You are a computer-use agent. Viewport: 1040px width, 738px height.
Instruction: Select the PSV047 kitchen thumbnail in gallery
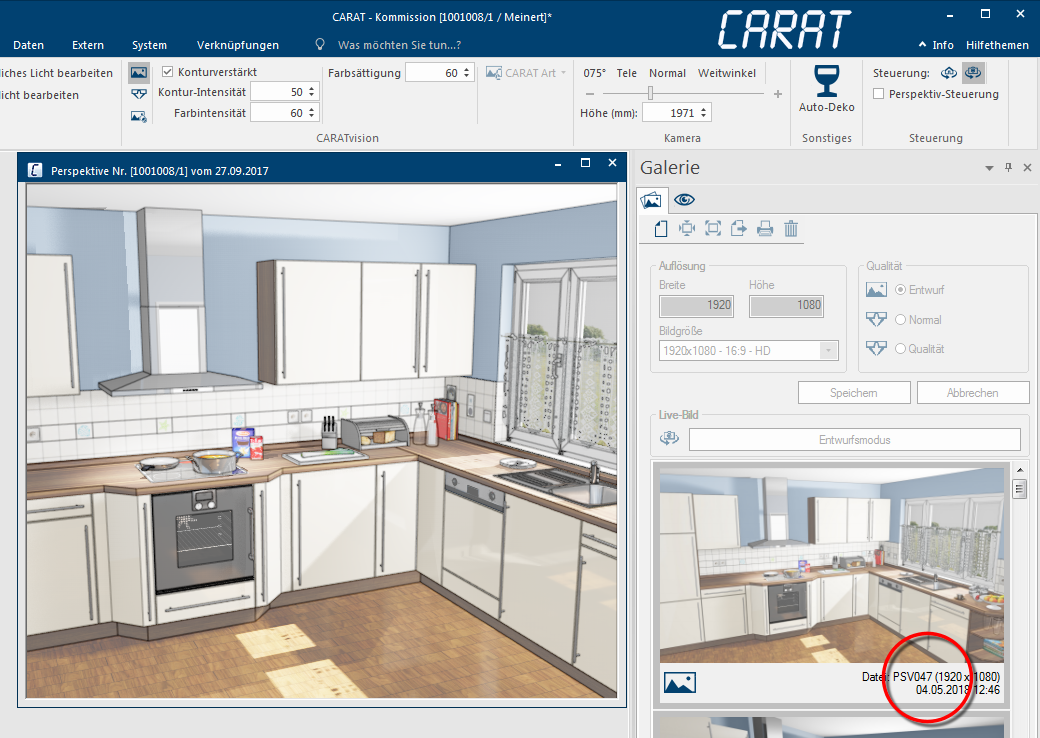coord(831,565)
